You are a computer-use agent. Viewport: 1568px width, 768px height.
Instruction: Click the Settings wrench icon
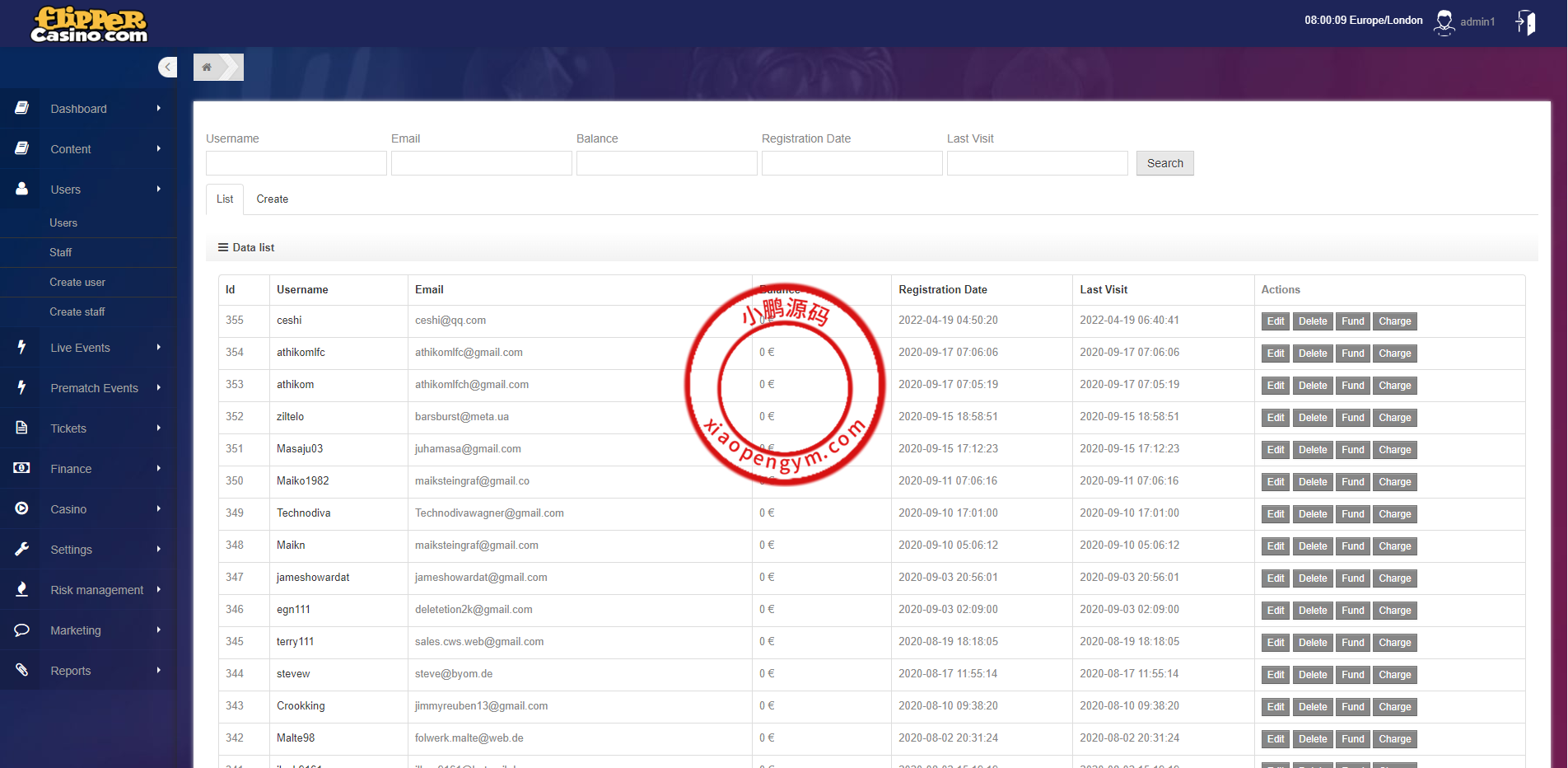click(22, 550)
